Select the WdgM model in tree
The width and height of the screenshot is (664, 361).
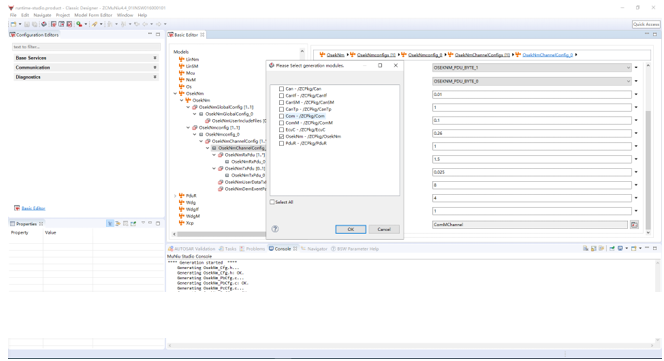(193, 216)
